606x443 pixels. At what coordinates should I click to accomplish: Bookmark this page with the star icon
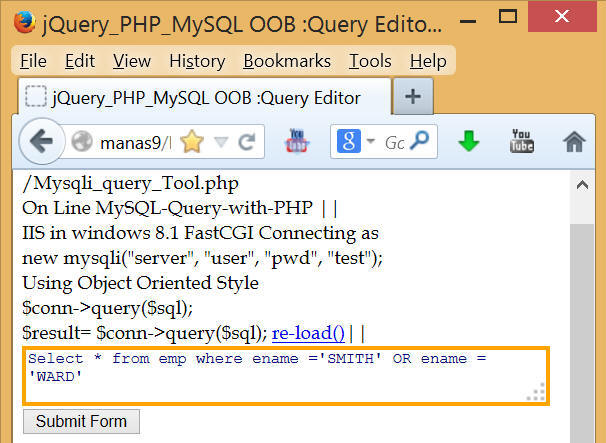[191, 142]
